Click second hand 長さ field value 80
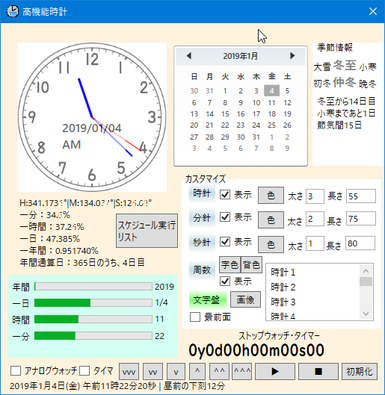Image resolution: width=385 pixels, height=395 pixels. pos(361,243)
